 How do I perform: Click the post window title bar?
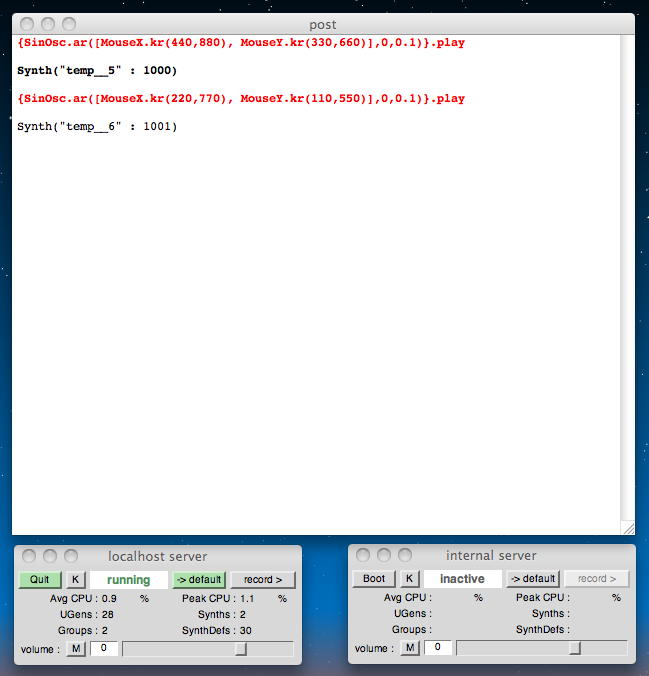pyautogui.click(x=323, y=24)
